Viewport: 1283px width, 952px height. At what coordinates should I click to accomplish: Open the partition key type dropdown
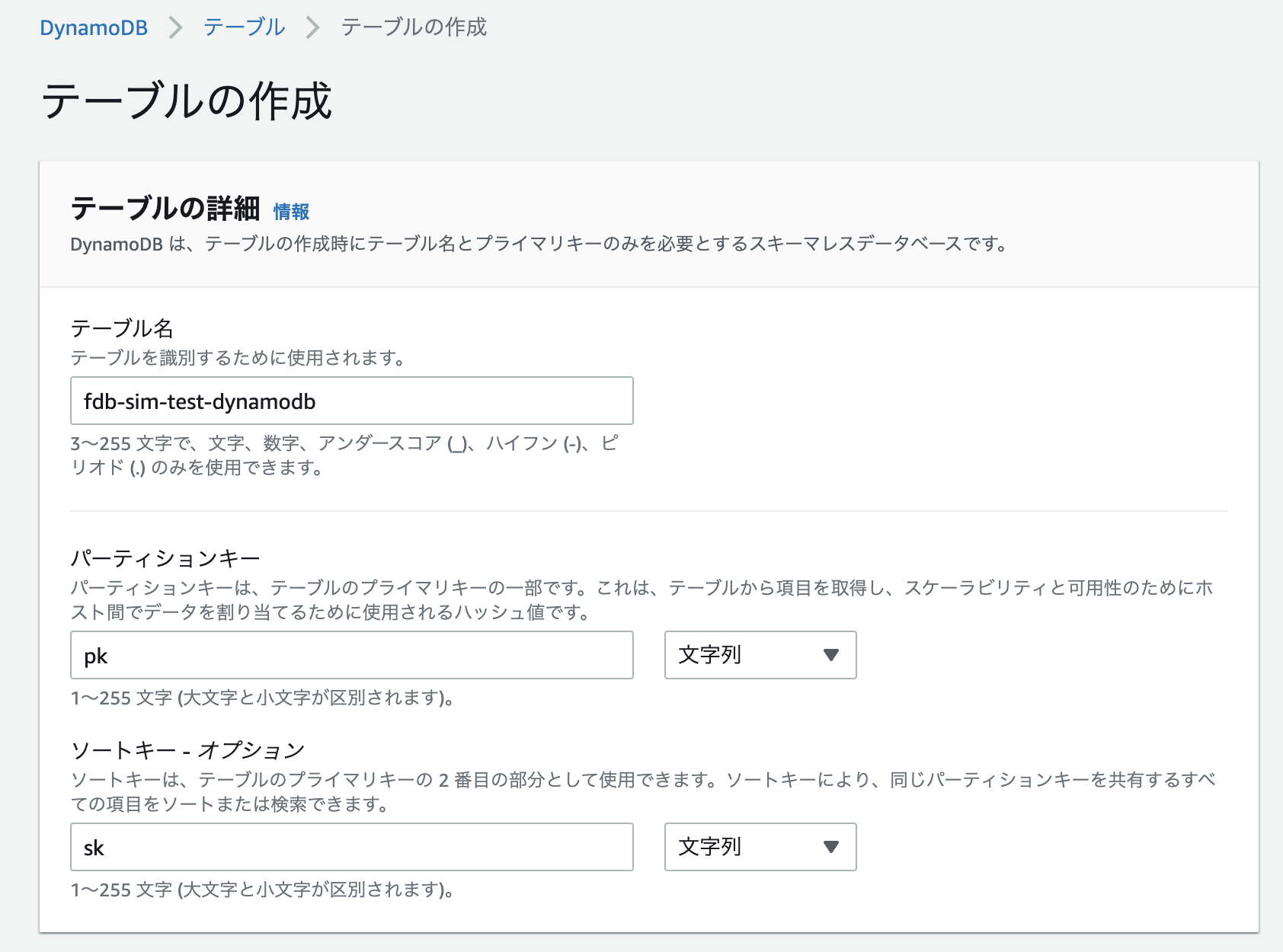pyautogui.click(x=760, y=655)
